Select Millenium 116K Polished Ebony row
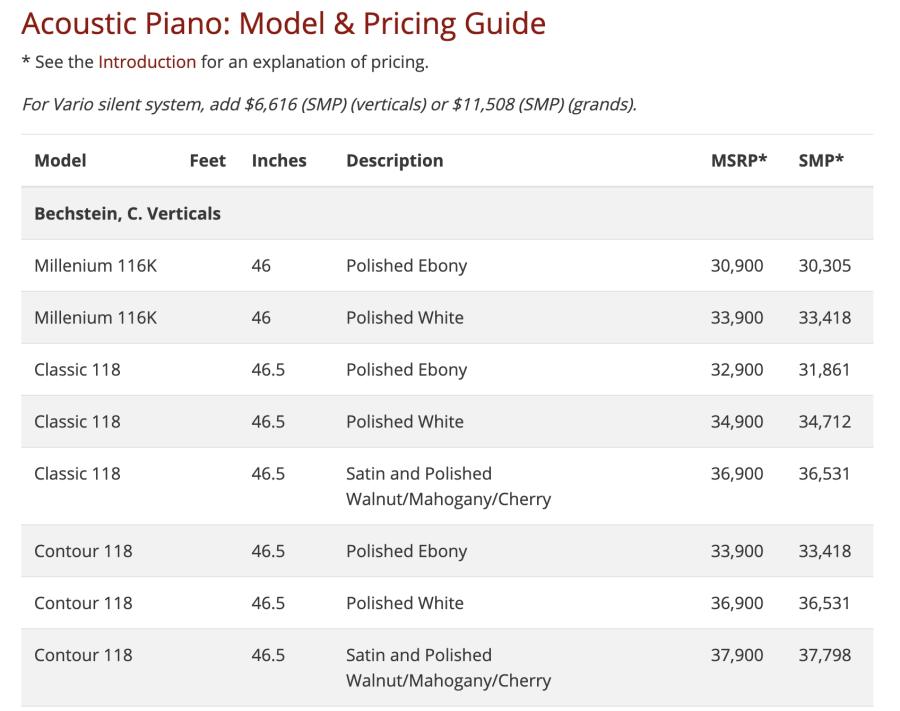This screenshot has height=711, width=900. tap(447, 266)
